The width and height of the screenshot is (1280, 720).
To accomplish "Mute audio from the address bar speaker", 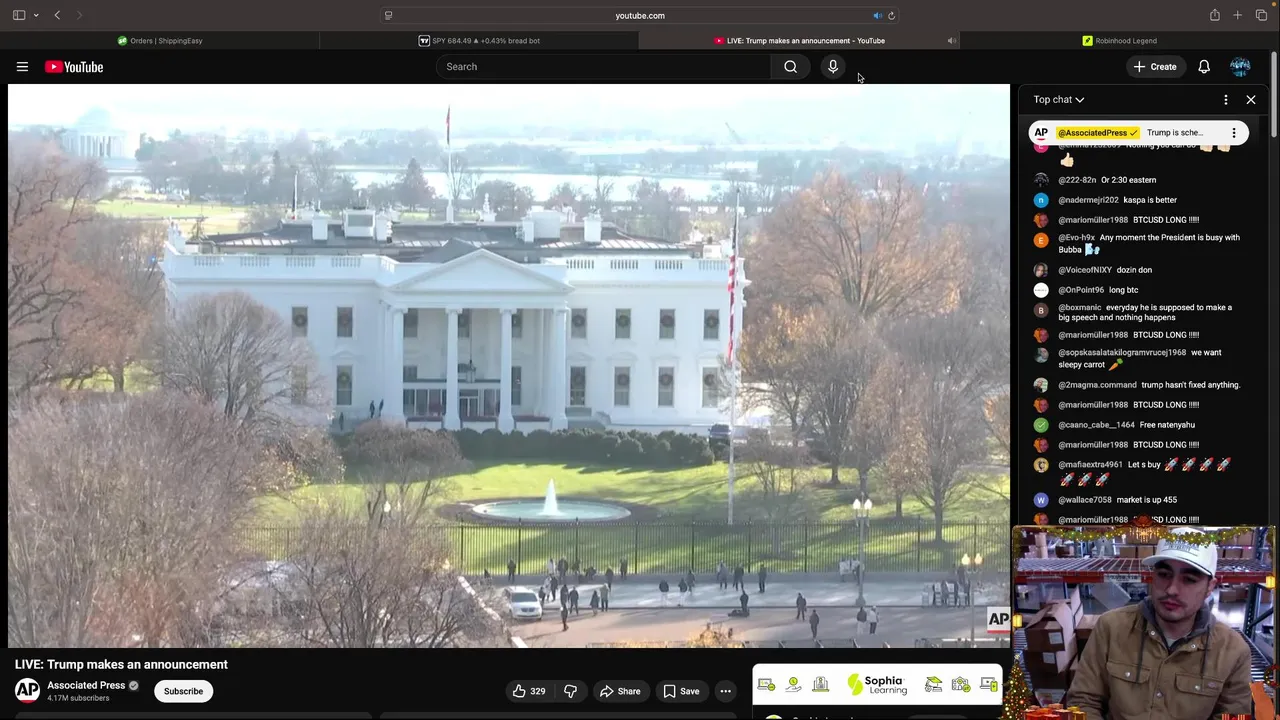I will click(x=877, y=15).
